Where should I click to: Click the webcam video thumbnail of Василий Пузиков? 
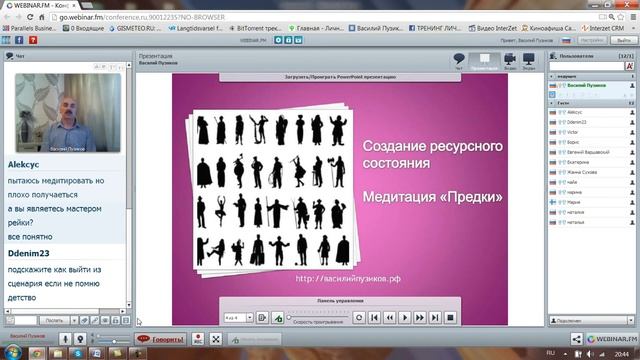point(68,113)
